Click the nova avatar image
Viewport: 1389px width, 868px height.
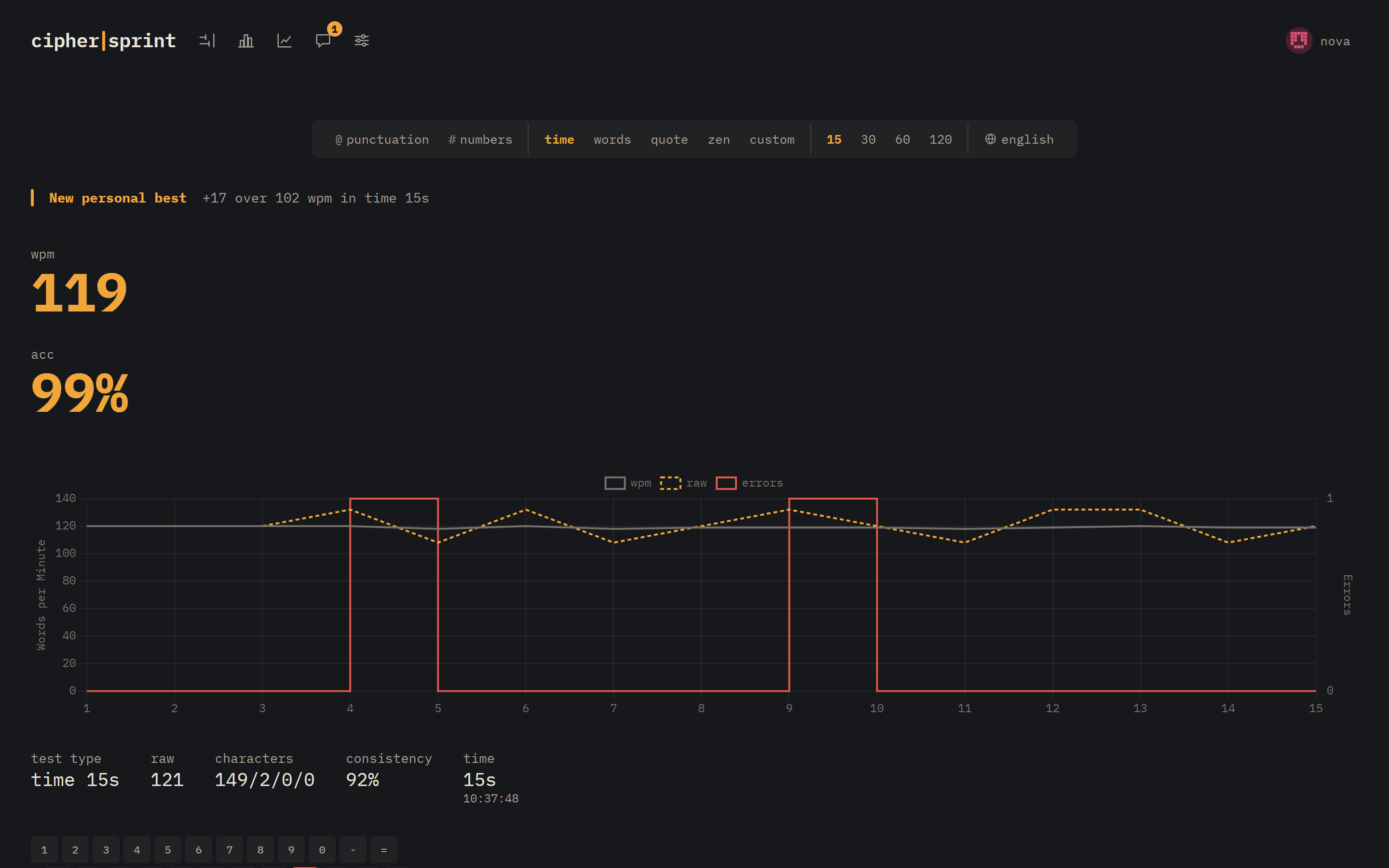click(x=1299, y=41)
